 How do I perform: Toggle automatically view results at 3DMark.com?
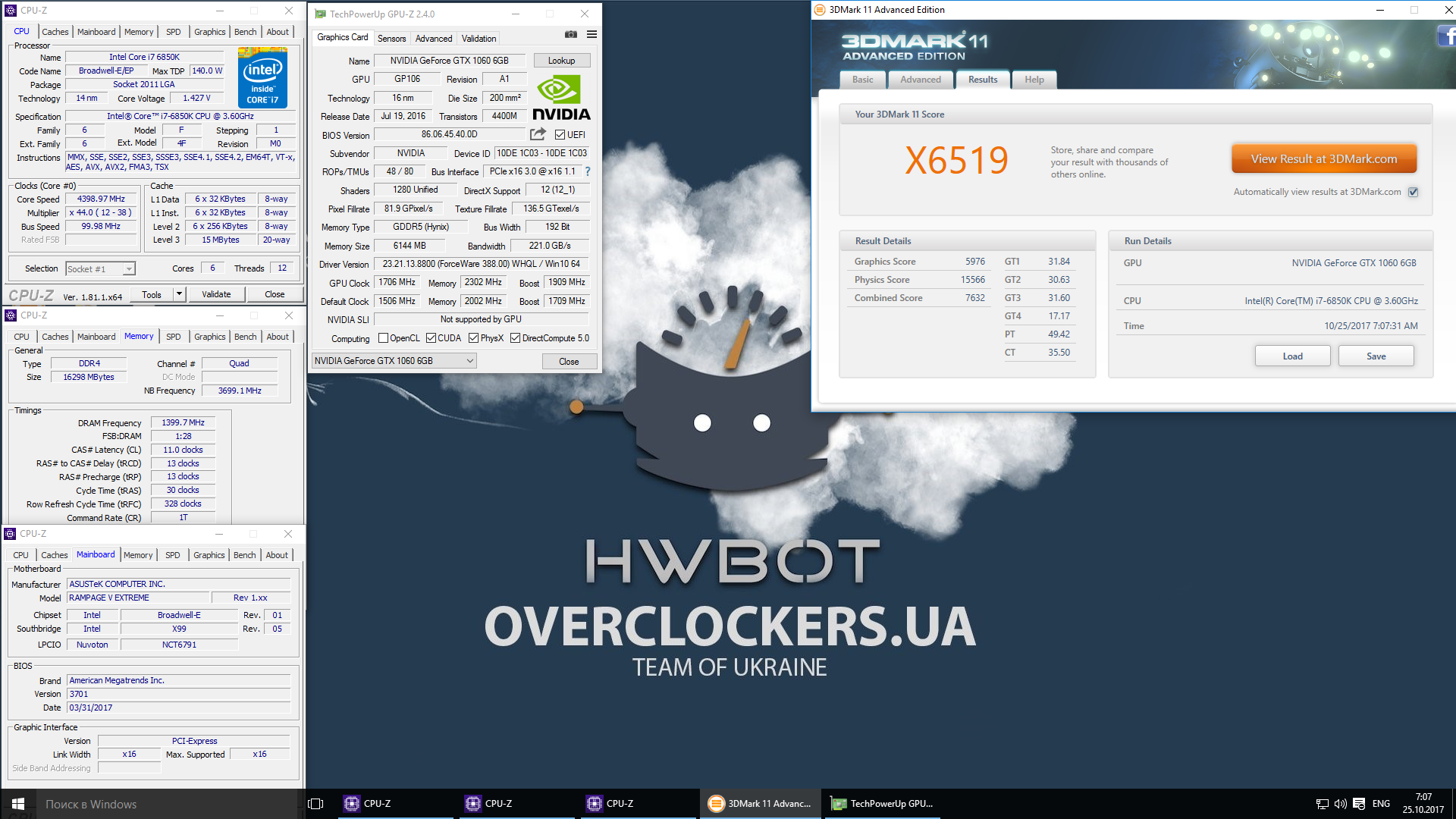click(x=1414, y=192)
